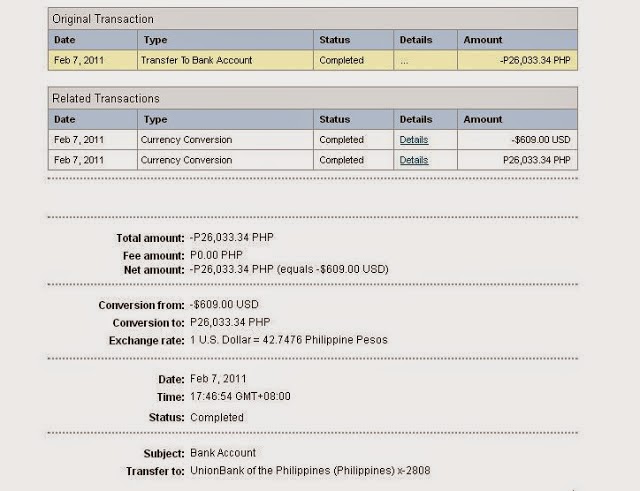Click the Exchange rate value text

(289, 340)
